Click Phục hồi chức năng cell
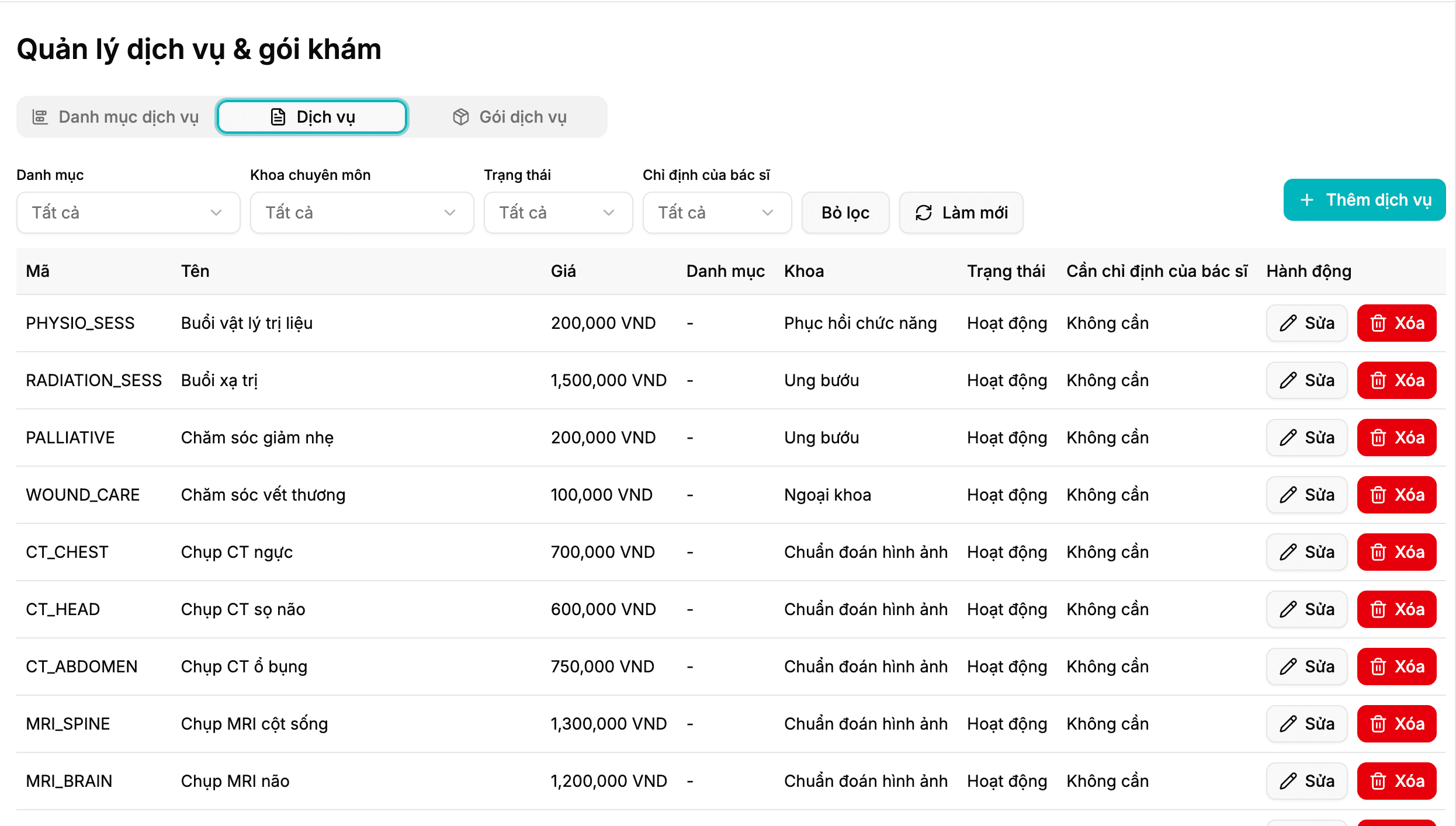This screenshot has width=1456, height=826. pyautogui.click(x=861, y=323)
